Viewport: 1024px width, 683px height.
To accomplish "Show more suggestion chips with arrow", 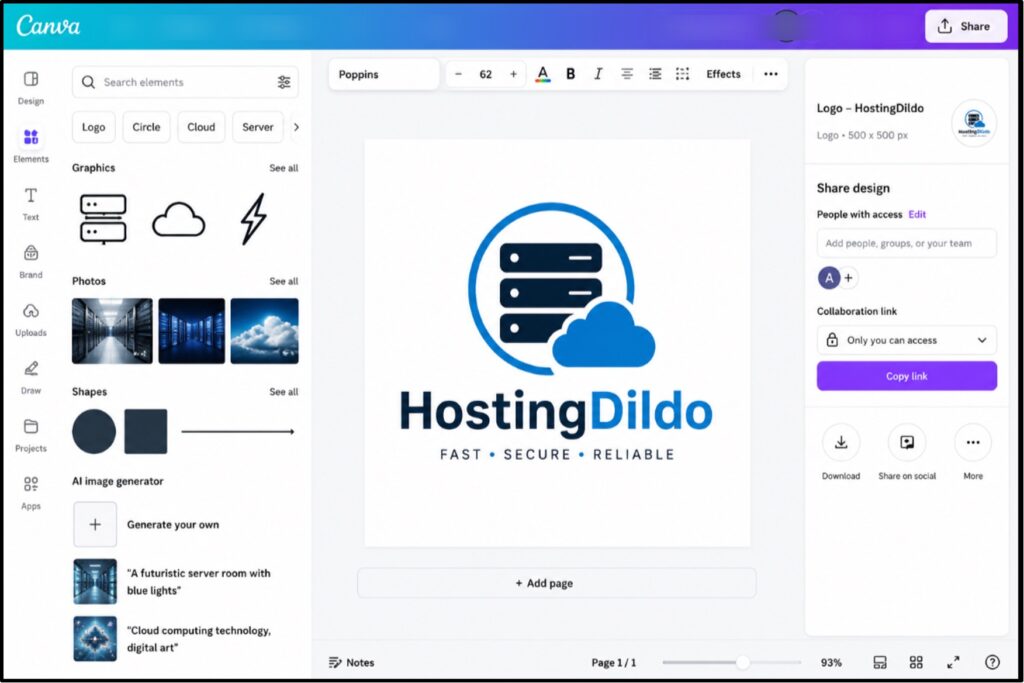I will pos(296,127).
